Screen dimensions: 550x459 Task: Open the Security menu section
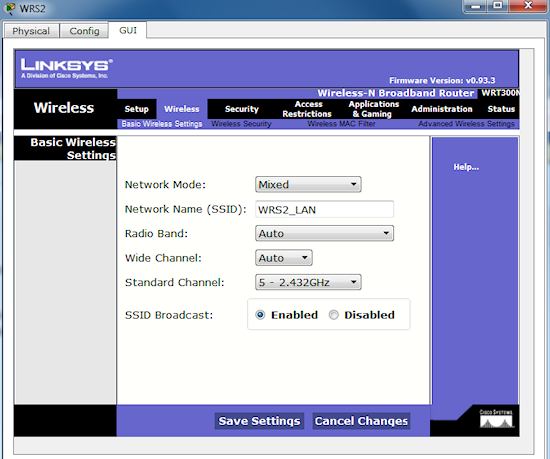coord(242,109)
